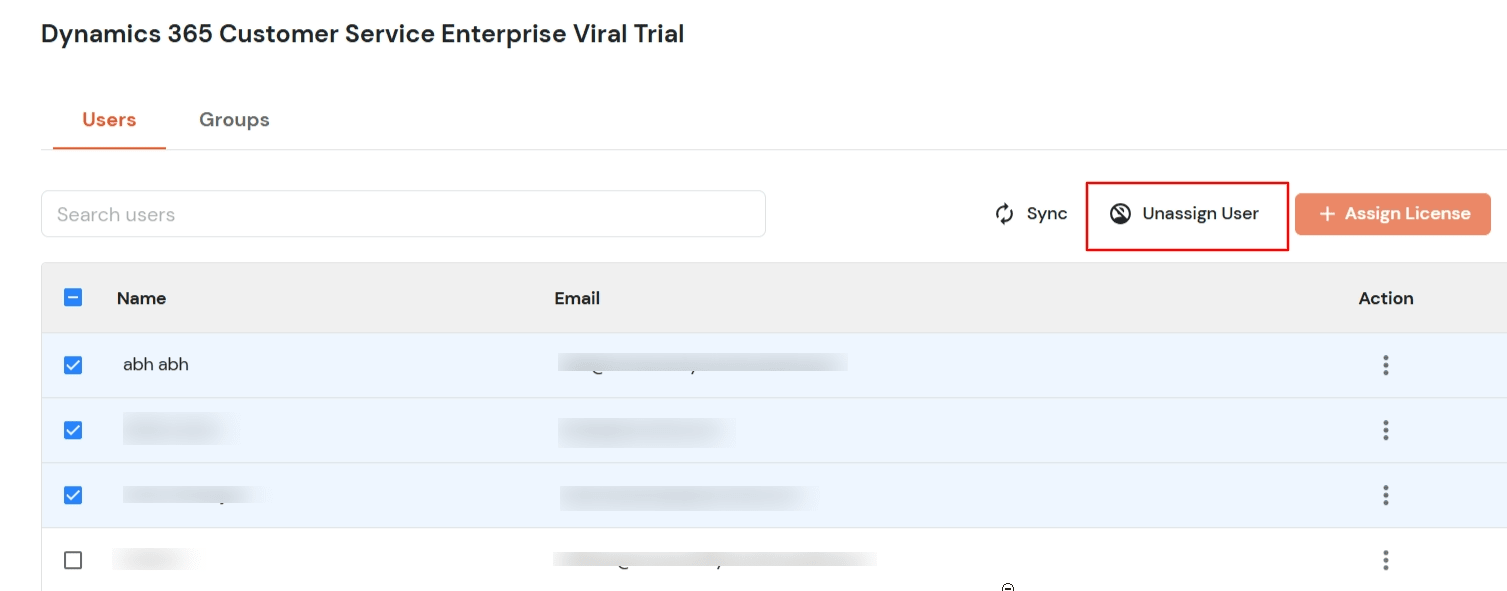Select the Users tab
1507x591 pixels.
(x=108, y=119)
